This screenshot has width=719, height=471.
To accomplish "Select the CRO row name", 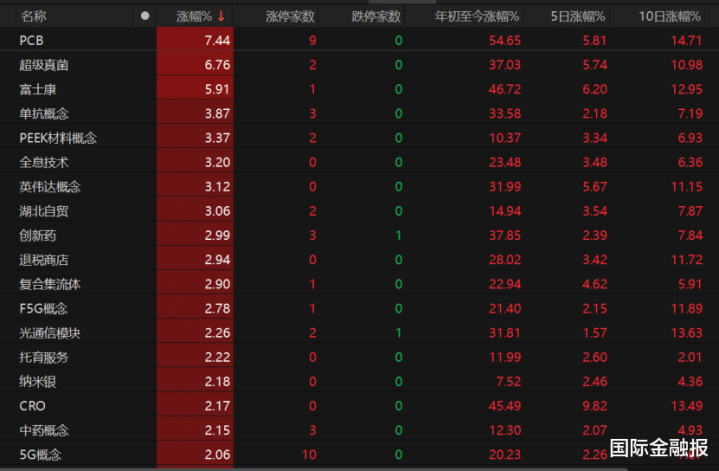I will coord(32,406).
